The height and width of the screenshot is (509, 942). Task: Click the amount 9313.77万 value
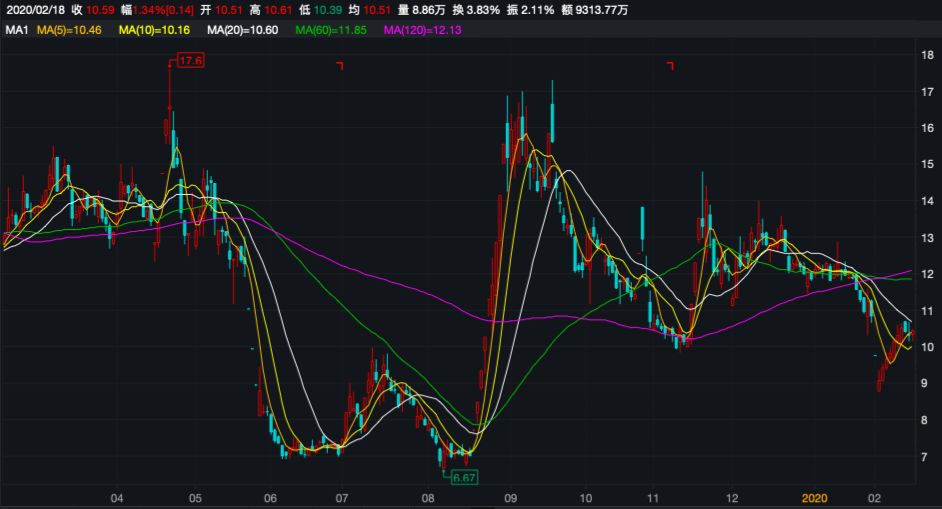(x=603, y=10)
